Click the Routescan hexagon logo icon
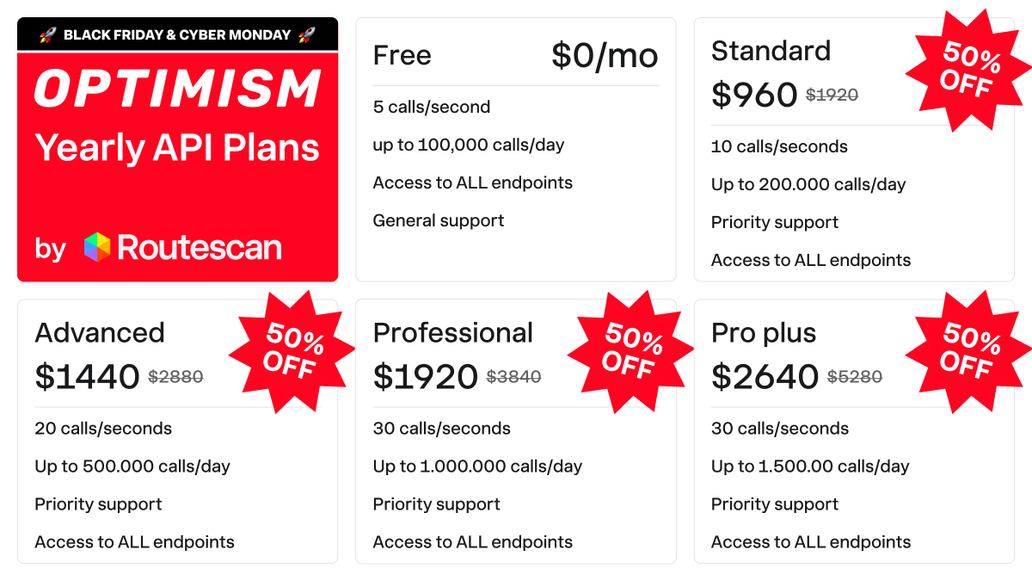Image resolution: width=1032 pixels, height=581 pixels. [97, 247]
